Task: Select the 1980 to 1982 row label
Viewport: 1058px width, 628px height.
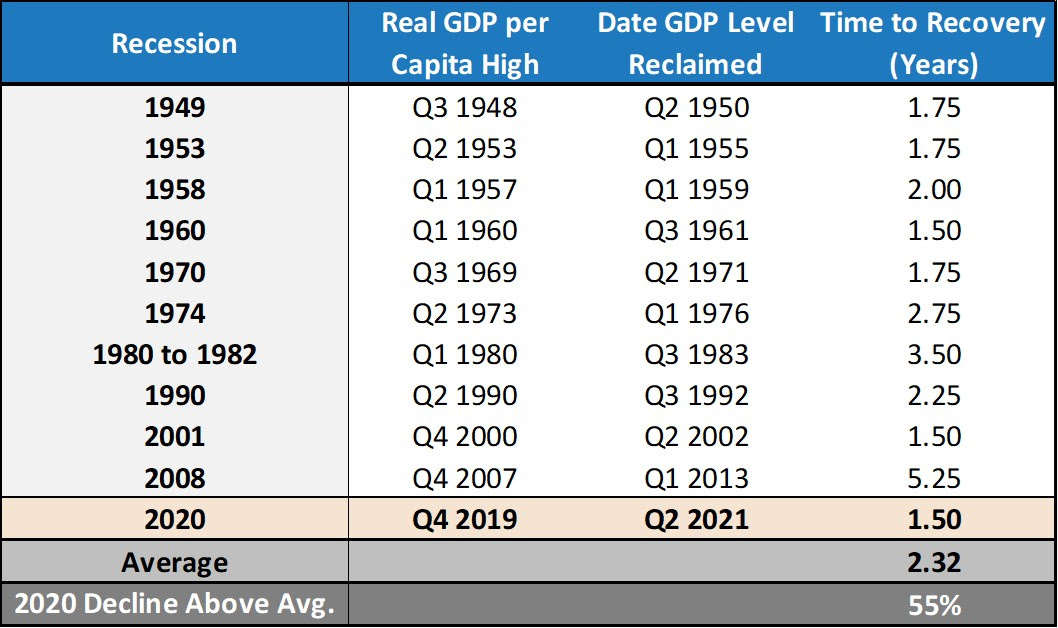Action: (174, 354)
